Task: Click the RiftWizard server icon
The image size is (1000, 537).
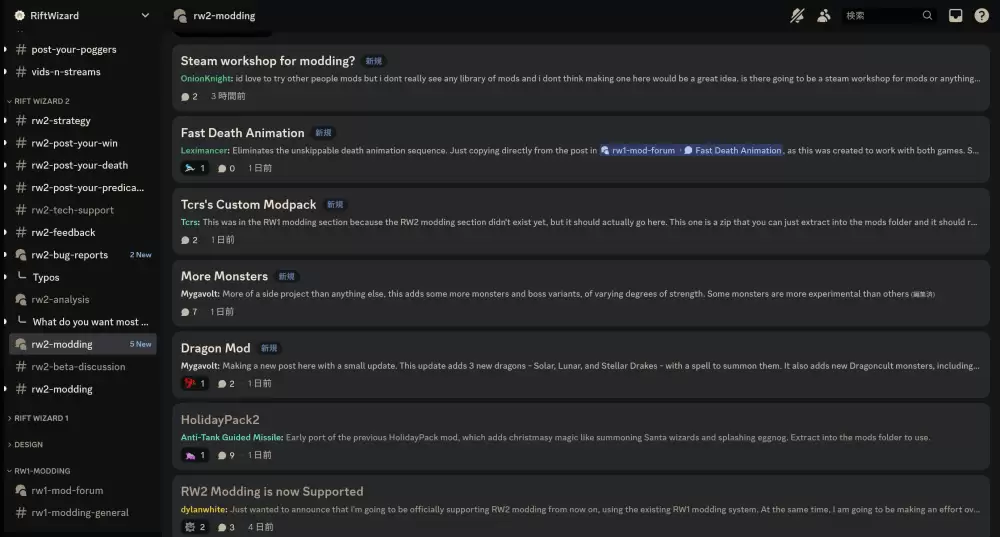Action: (x=20, y=16)
